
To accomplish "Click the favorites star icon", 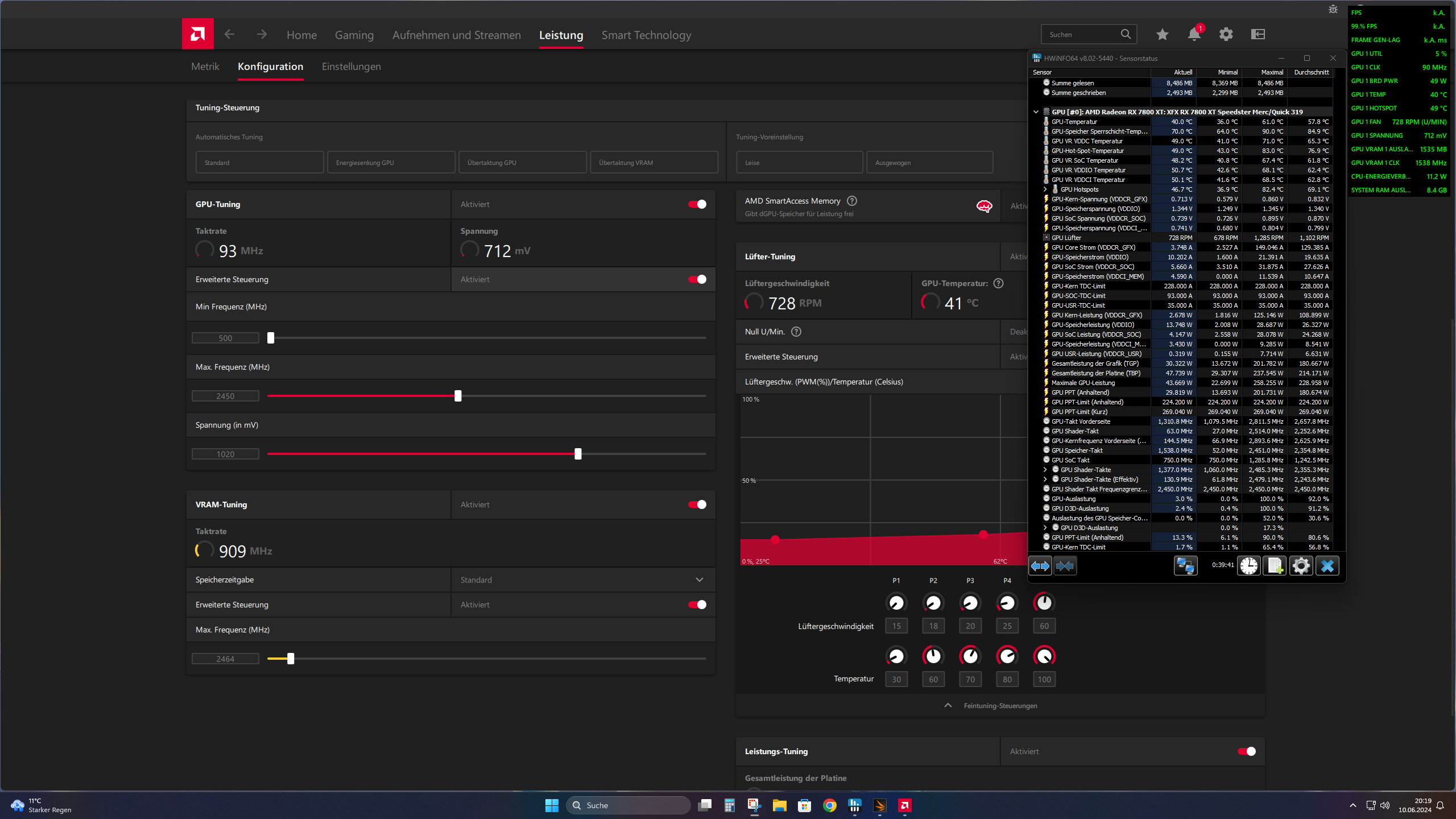I will [x=1162, y=35].
